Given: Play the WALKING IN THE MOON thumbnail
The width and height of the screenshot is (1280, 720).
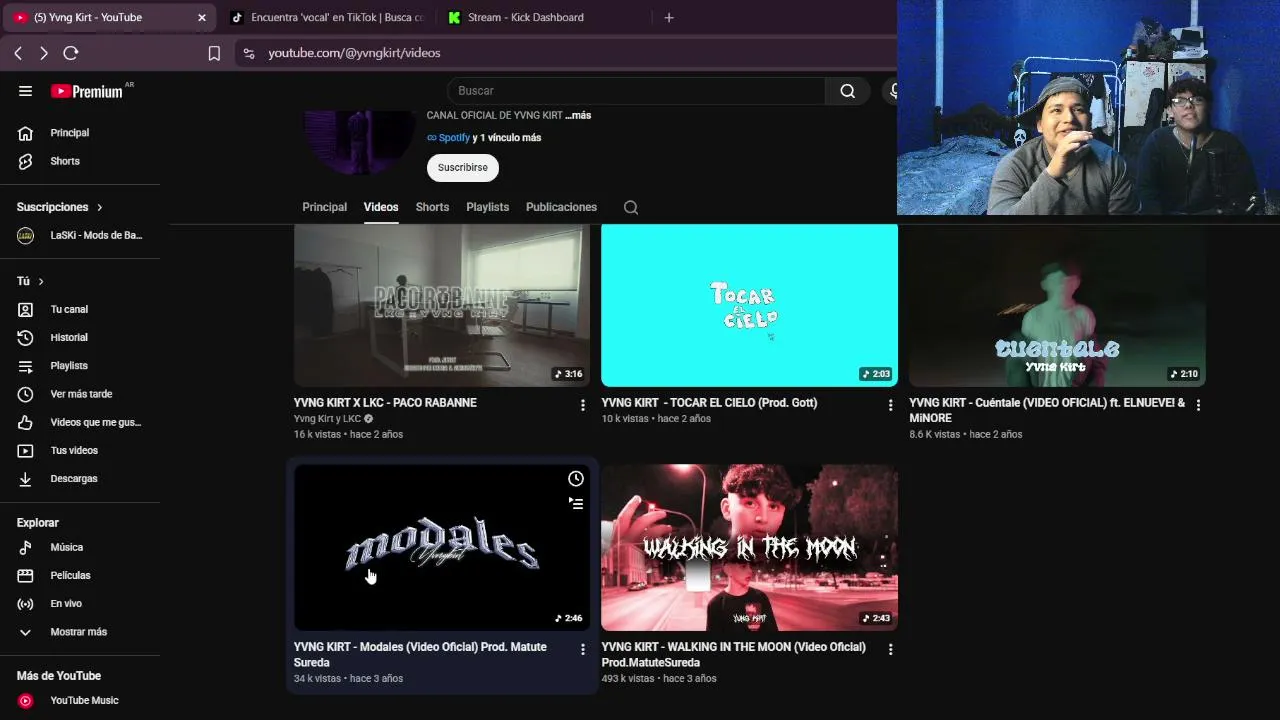Looking at the screenshot, I should [749, 547].
